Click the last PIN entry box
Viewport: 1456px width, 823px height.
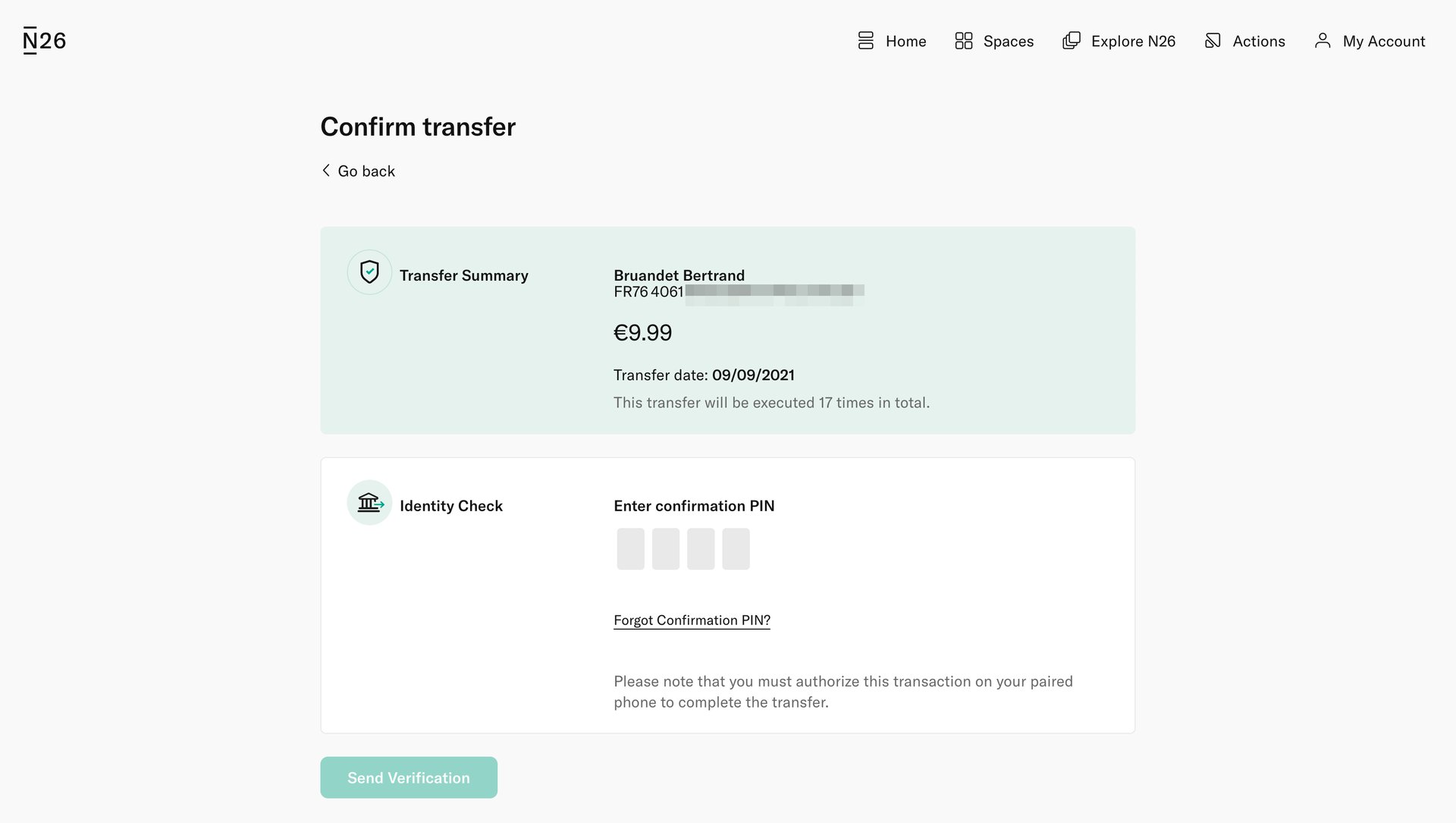(x=736, y=548)
